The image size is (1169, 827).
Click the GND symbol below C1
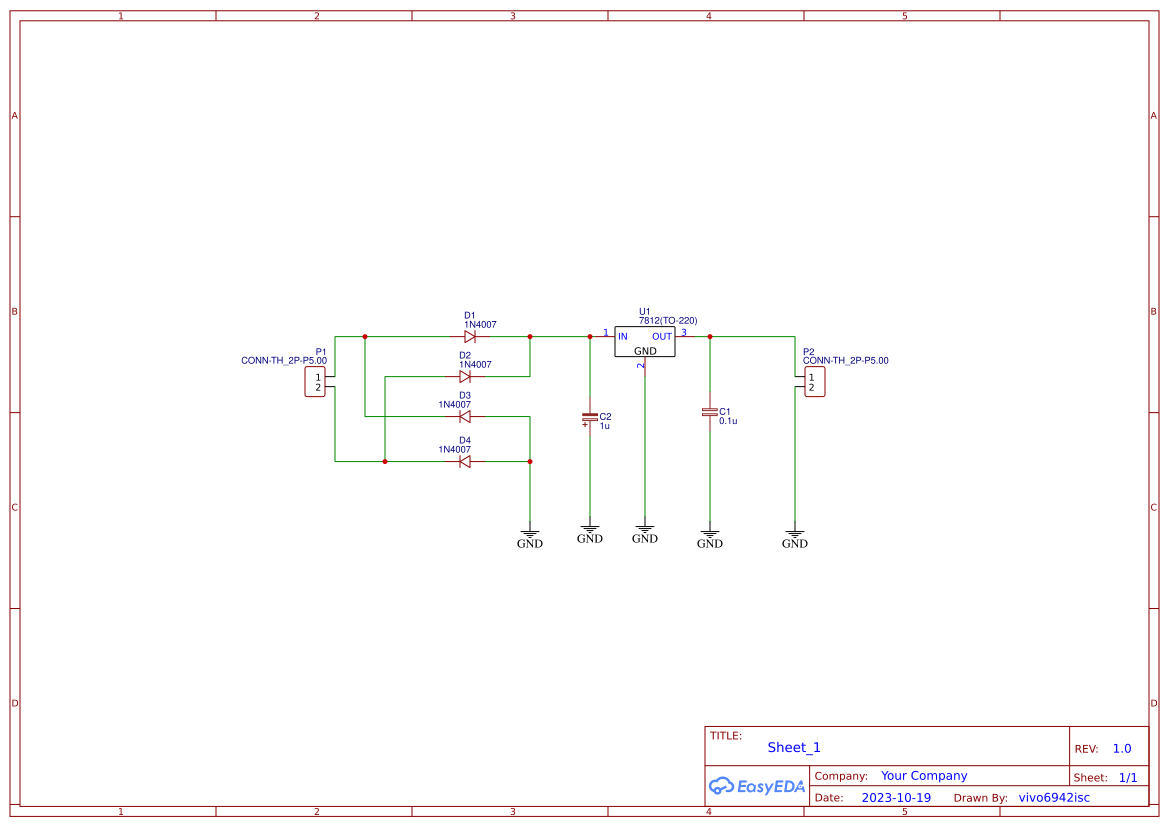point(710,535)
